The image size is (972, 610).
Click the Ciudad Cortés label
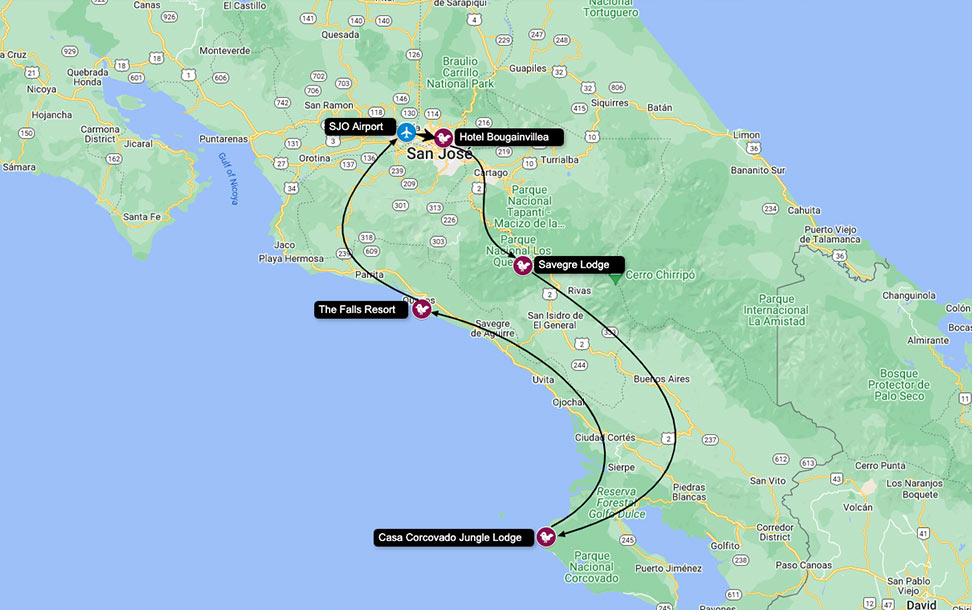(x=606, y=437)
